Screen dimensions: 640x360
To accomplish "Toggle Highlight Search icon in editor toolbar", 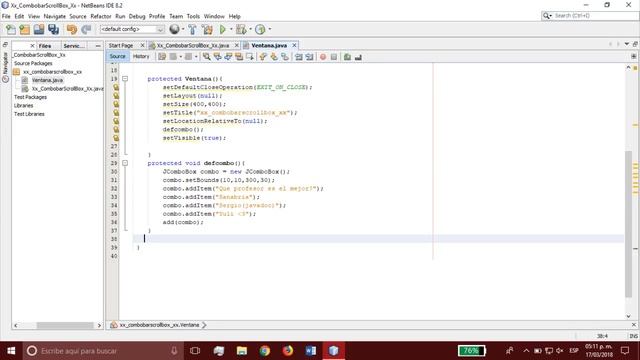I will click(x=239, y=57).
